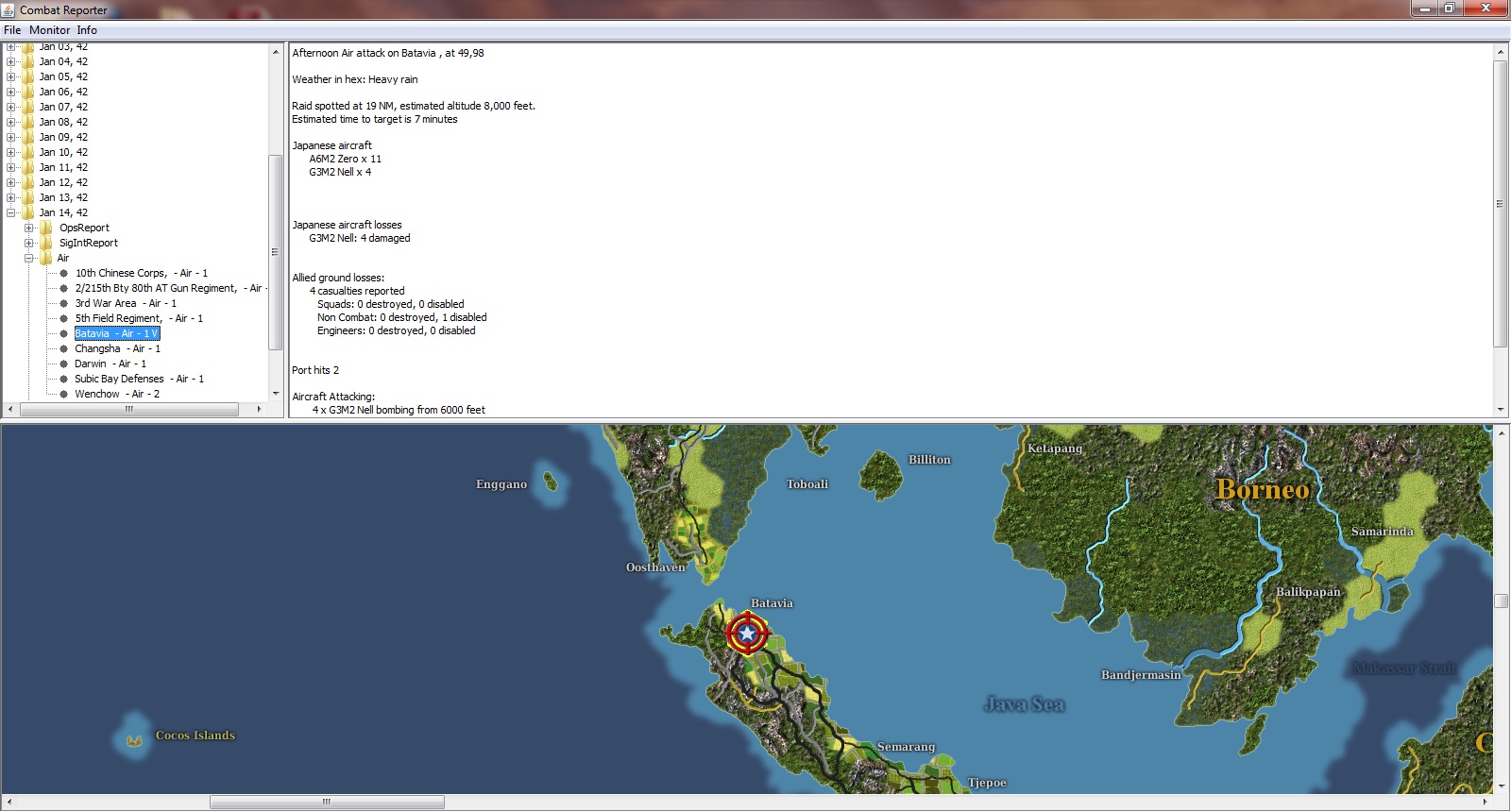Viewport: 1511px width, 812px height.
Task: Click the tree panel scroll-right arrow
Action: coord(260,409)
